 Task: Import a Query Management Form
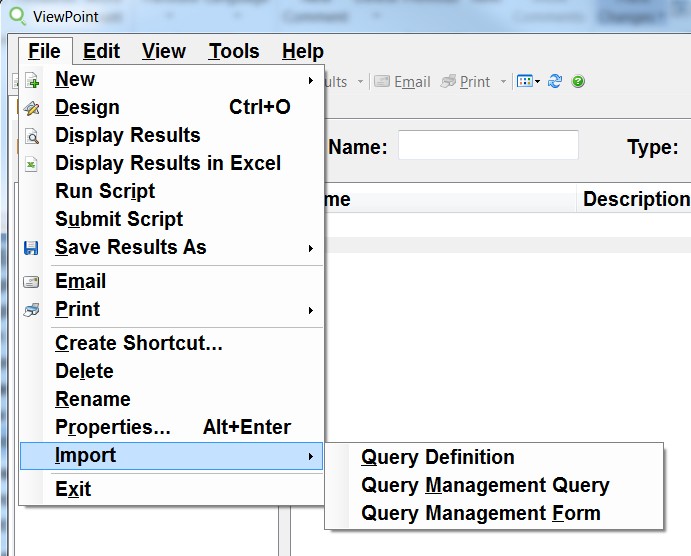pyautogui.click(x=494, y=514)
